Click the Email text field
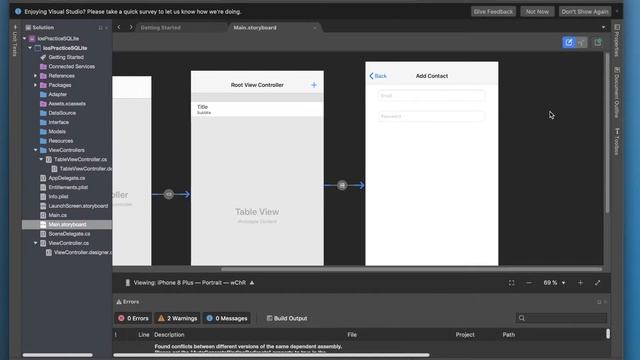The height and width of the screenshot is (360, 640). [x=431, y=96]
